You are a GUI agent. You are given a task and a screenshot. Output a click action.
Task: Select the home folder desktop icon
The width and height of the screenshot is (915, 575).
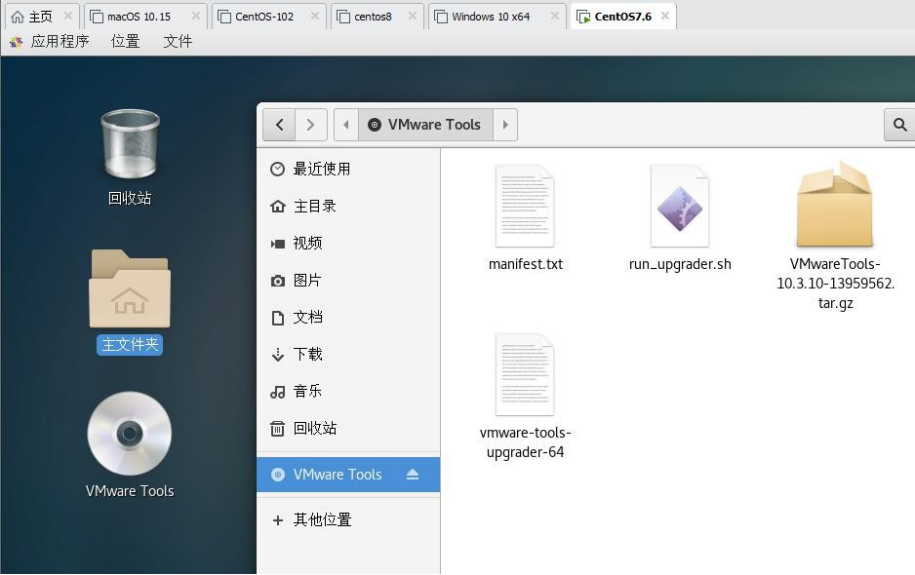[x=130, y=288]
